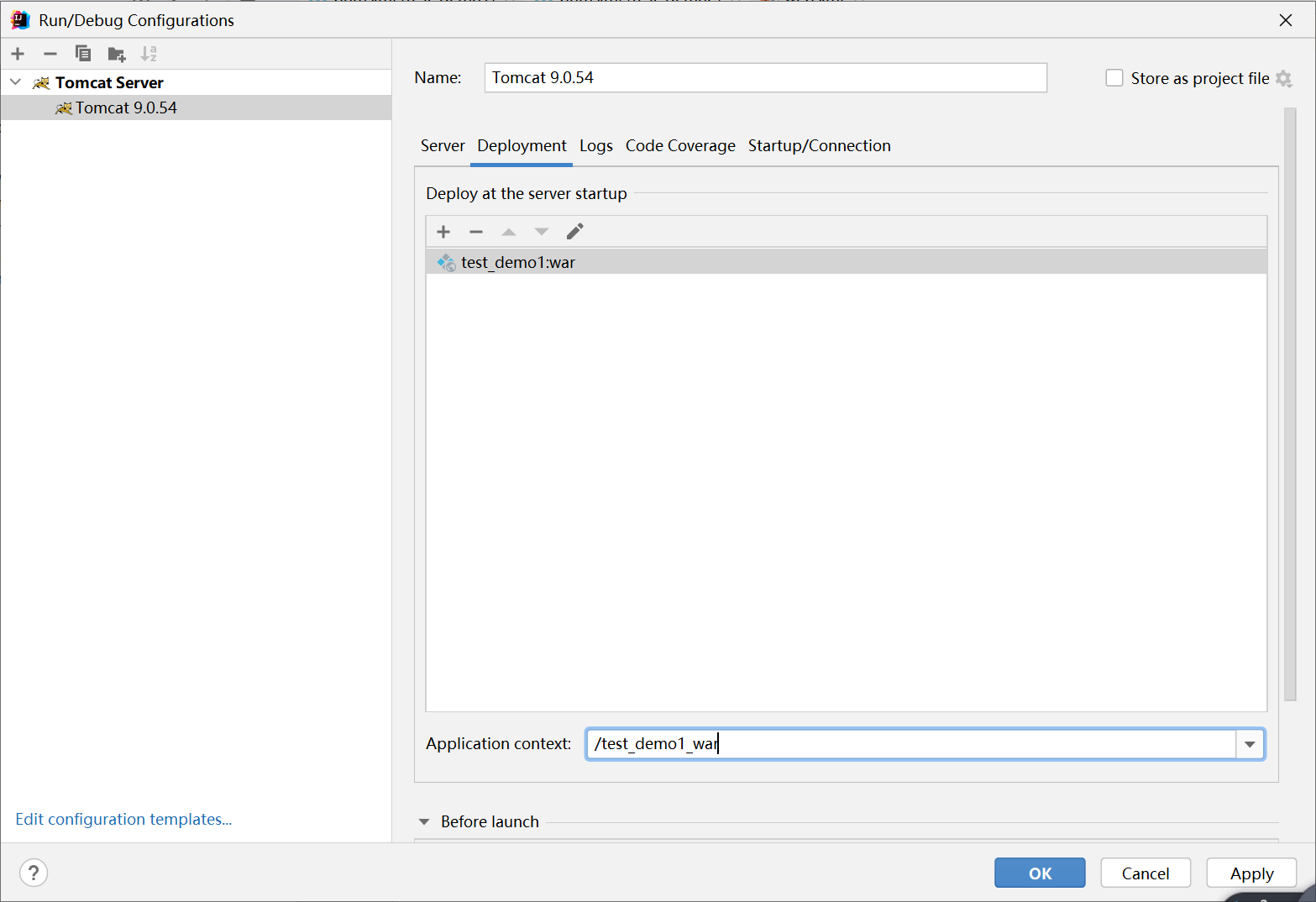Collapse the Tomcat Server tree node
The width and height of the screenshot is (1316, 902).
[x=15, y=82]
